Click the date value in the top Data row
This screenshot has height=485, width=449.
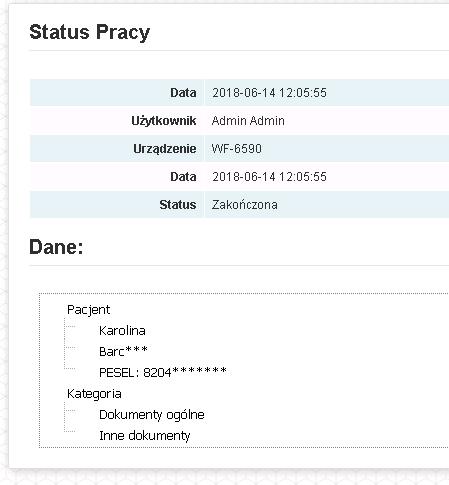point(269,93)
